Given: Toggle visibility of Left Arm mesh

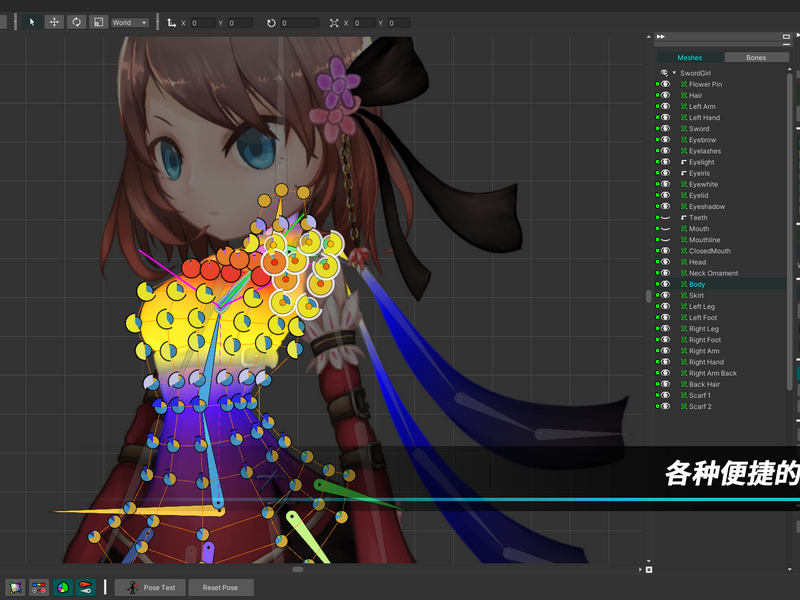Looking at the screenshot, I should (x=665, y=106).
